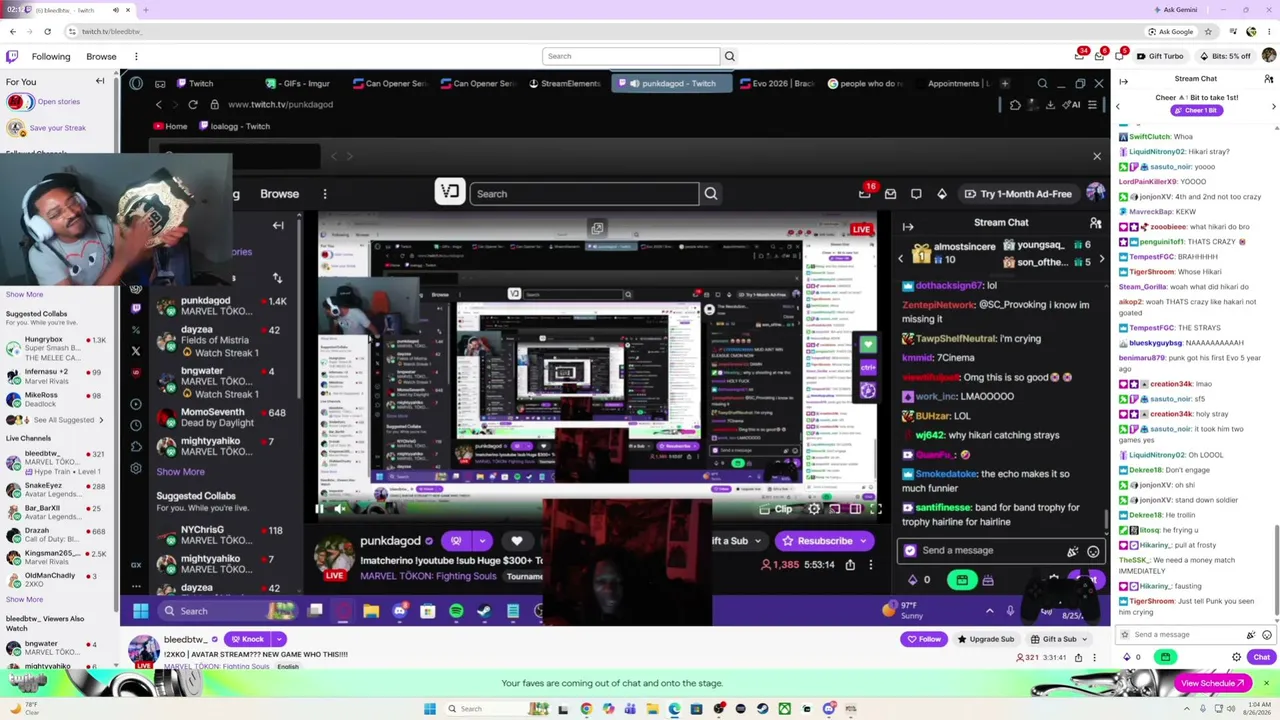Open Google Chrome from the Windows taskbar

pos(586,709)
